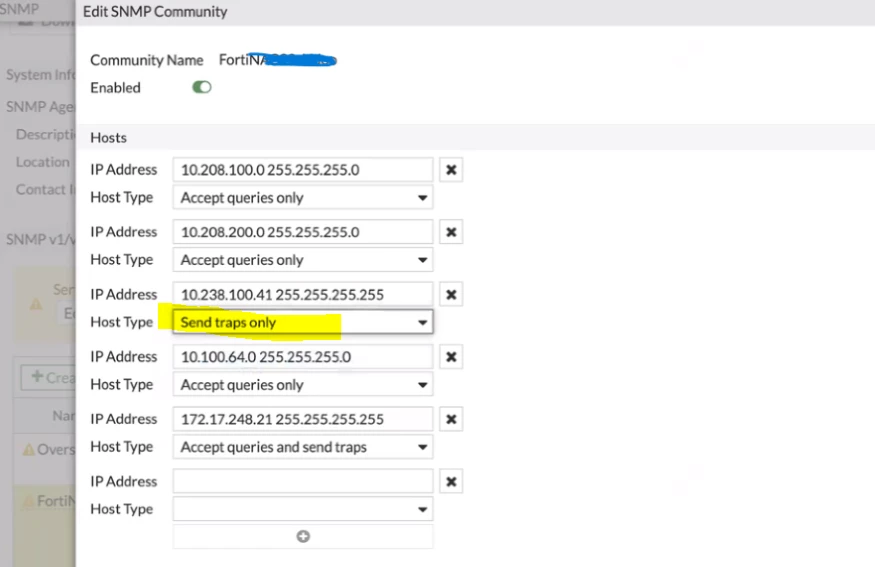875x567 pixels.
Task: Click the IP Address field containing 10.208.100.0
Action: (303, 170)
